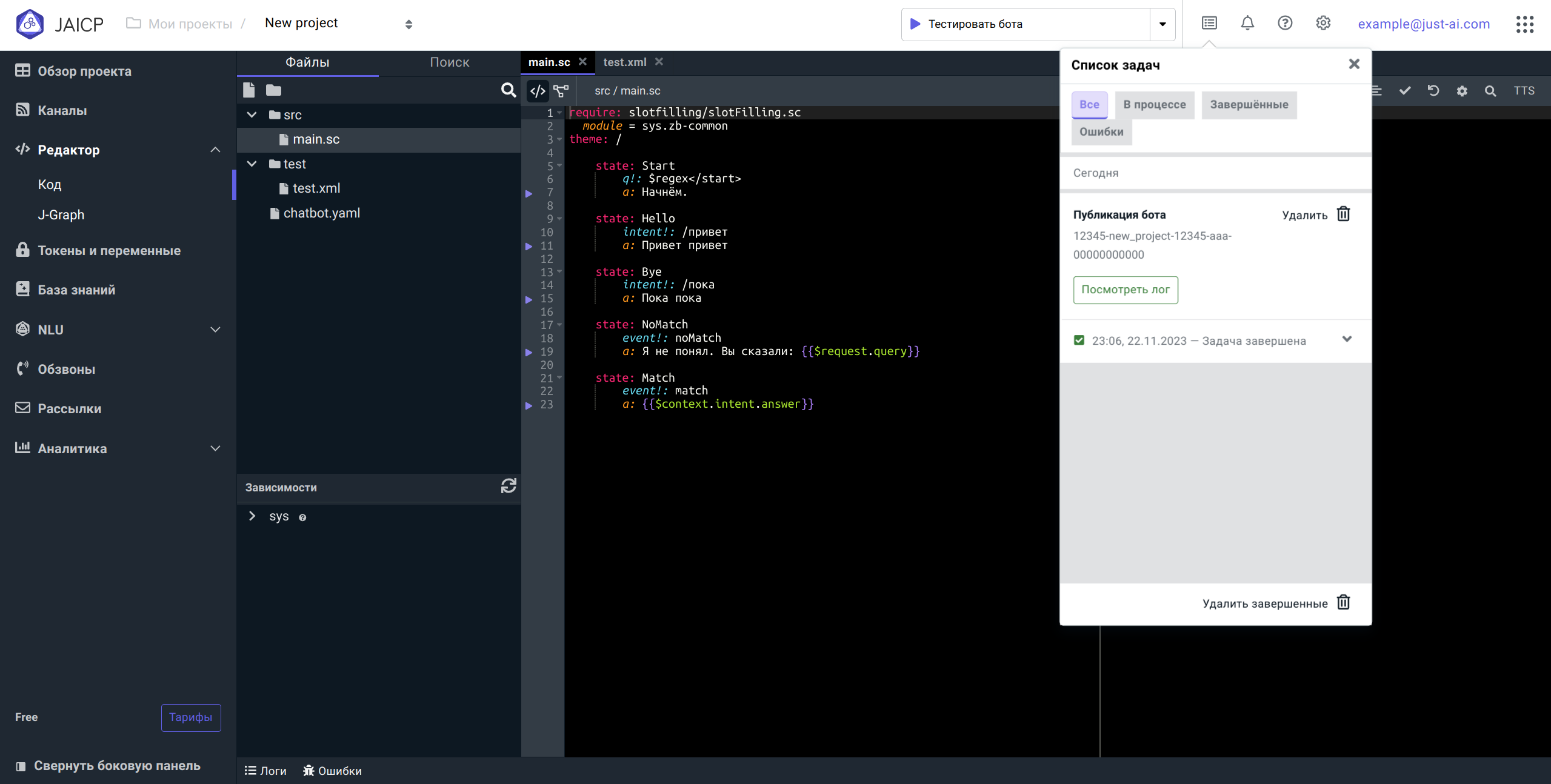The image size is (1551, 784).
Task: Click new file icon in Files panel
Action: click(248, 90)
